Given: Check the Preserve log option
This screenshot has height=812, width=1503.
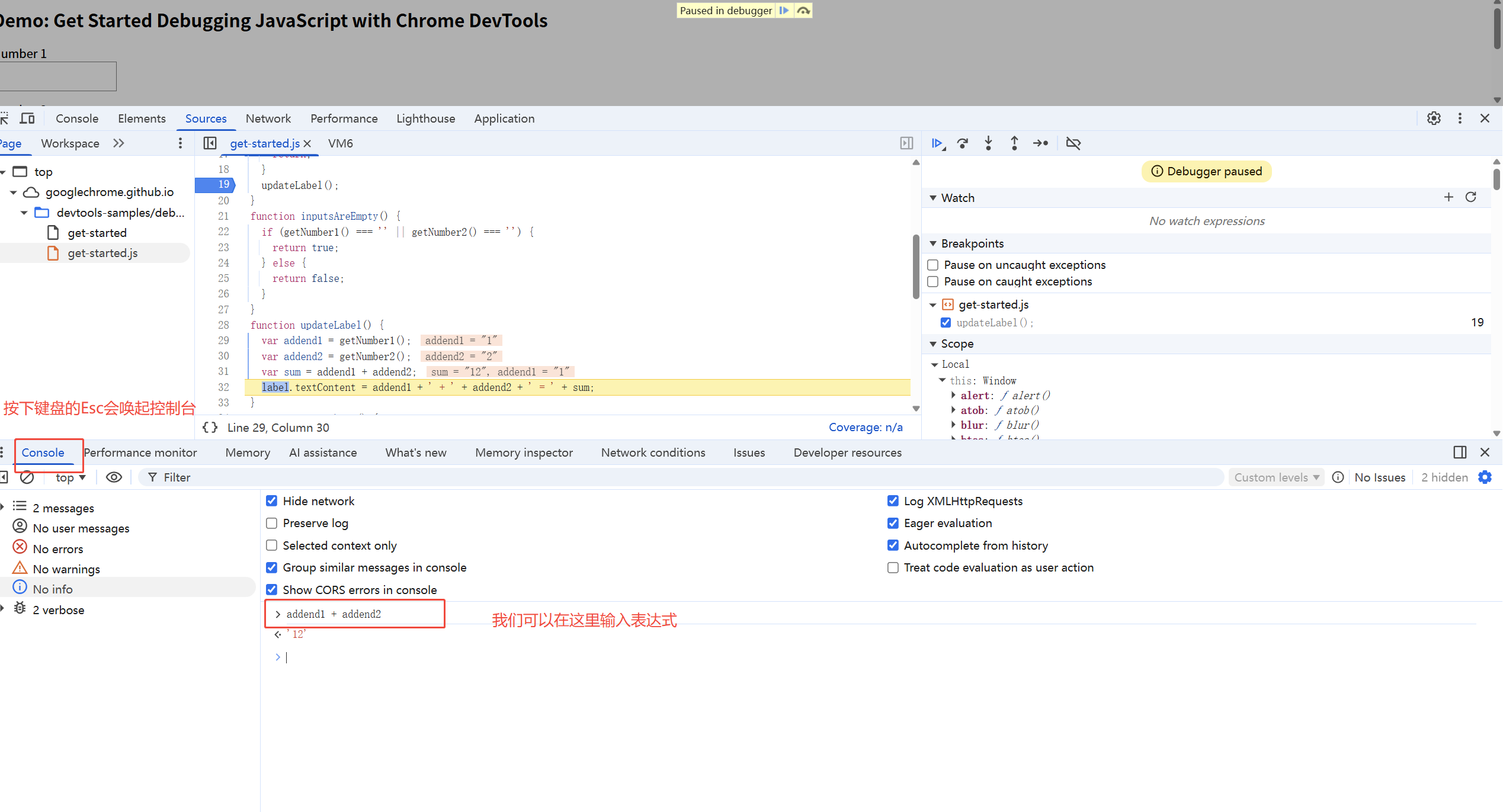Looking at the screenshot, I should 272,523.
